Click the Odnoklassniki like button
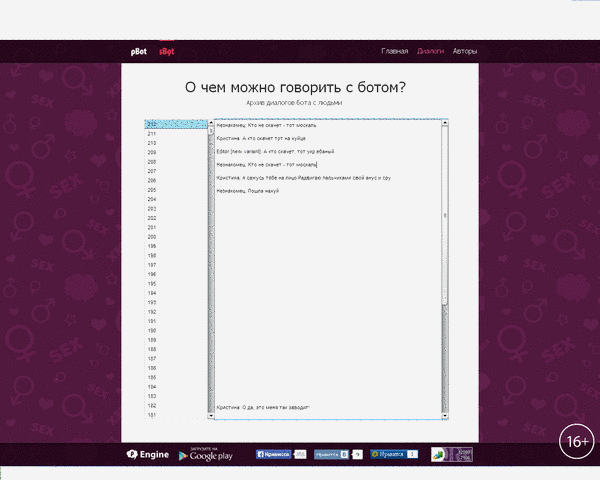Image resolution: width=600 pixels, height=480 pixels. (x=394, y=454)
